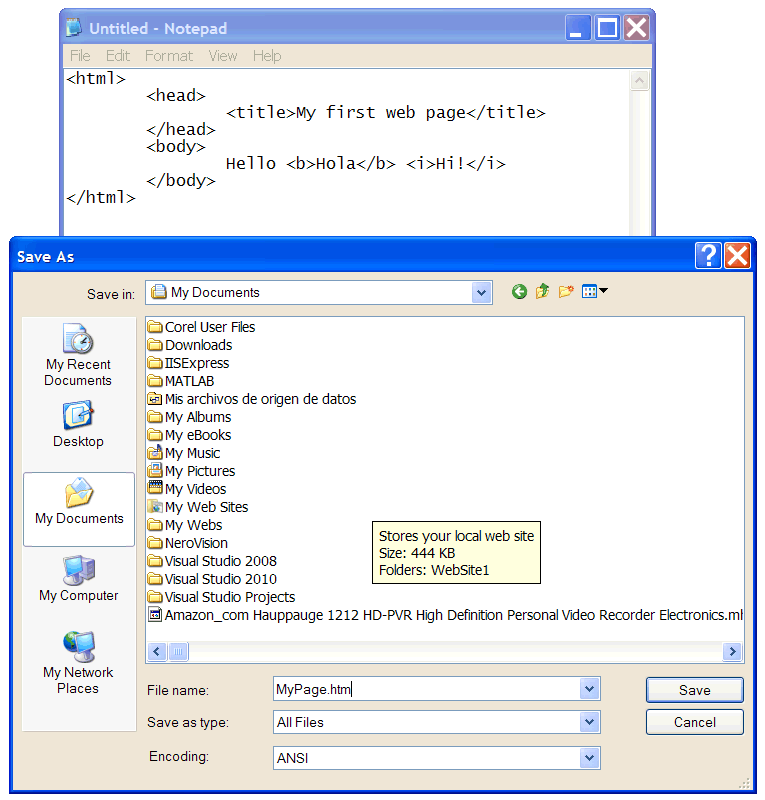Select the Visual Studio Projects folder
The image size is (765, 800).
pos(221,597)
